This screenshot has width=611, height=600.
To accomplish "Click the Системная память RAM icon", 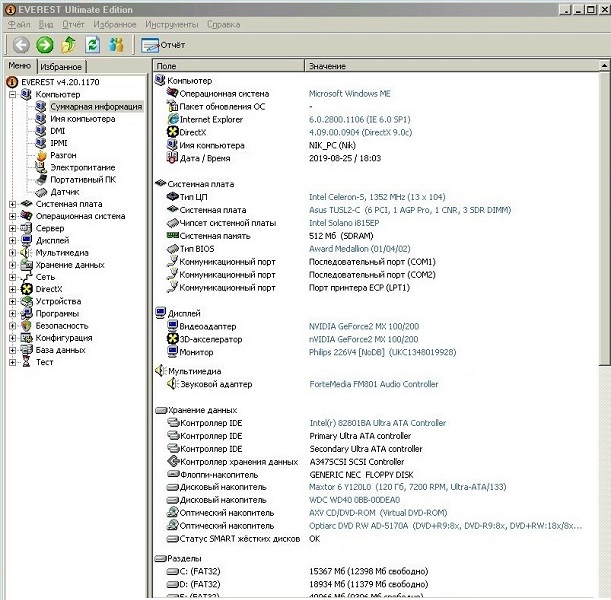I will [172, 235].
